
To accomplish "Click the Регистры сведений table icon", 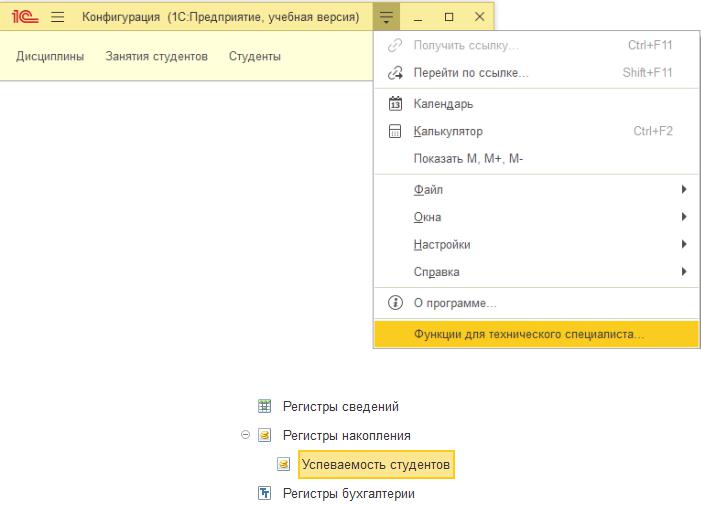I will point(265,406).
